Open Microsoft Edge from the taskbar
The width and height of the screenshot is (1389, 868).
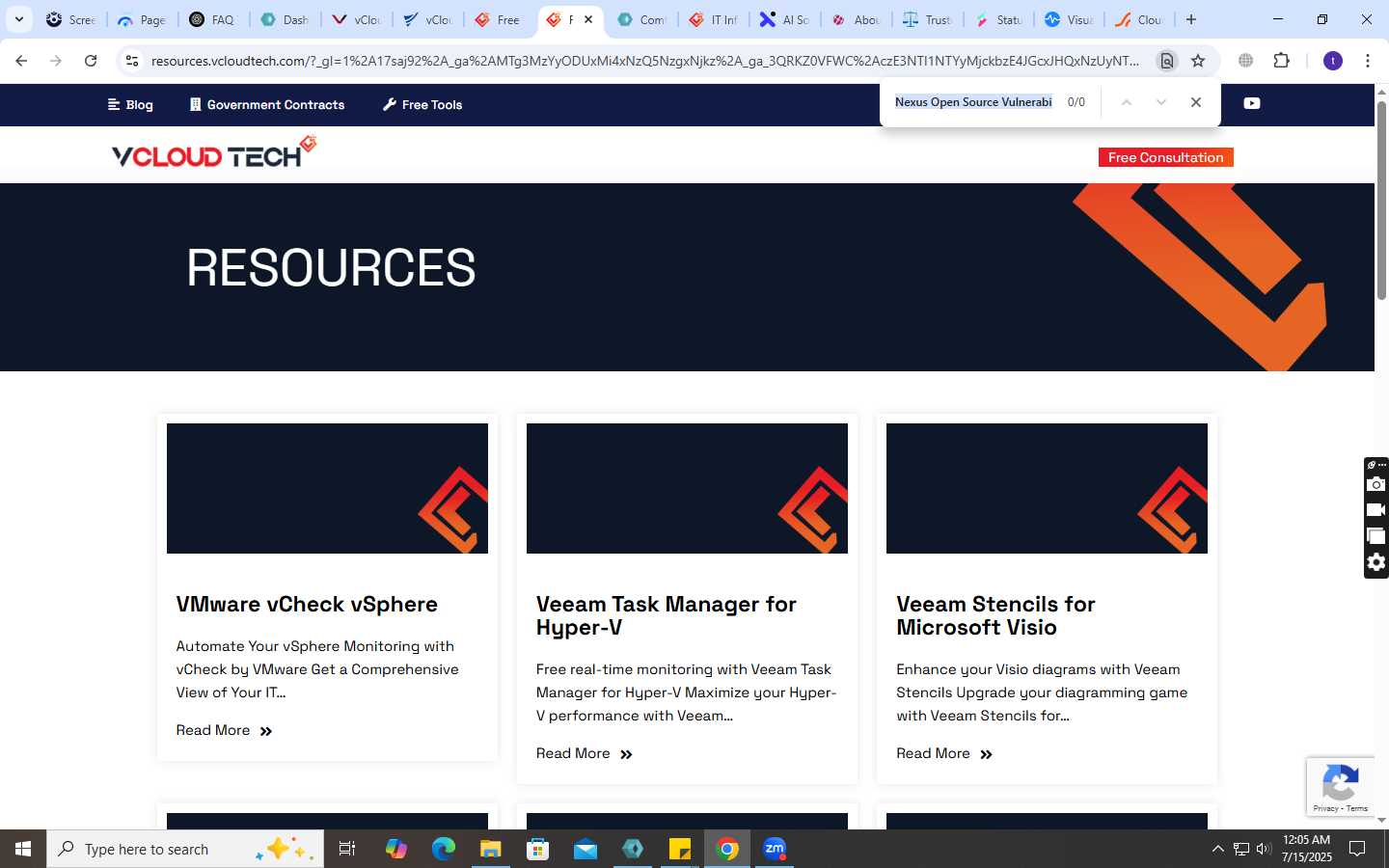point(444,849)
